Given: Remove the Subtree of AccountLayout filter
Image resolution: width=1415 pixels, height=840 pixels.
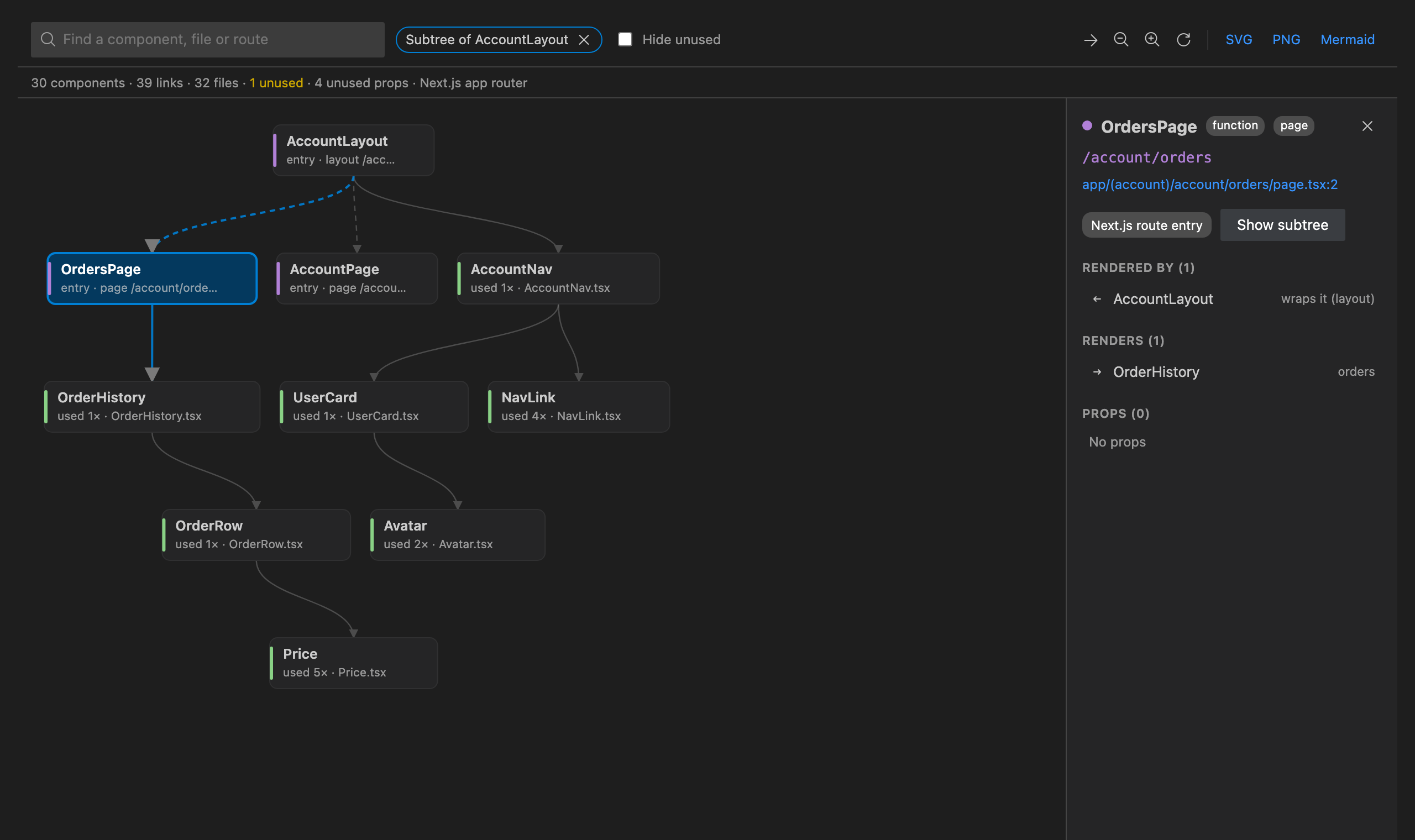Looking at the screenshot, I should click(584, 40).
